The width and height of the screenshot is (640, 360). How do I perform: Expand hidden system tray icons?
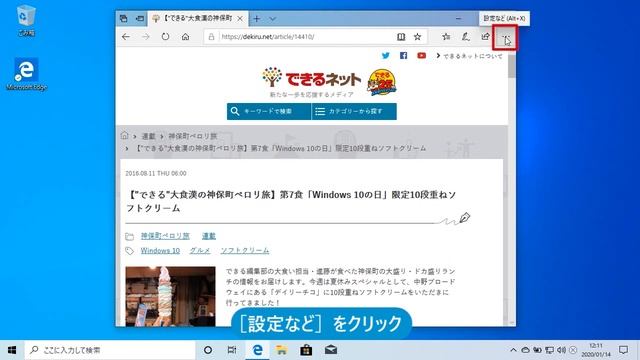513,350
